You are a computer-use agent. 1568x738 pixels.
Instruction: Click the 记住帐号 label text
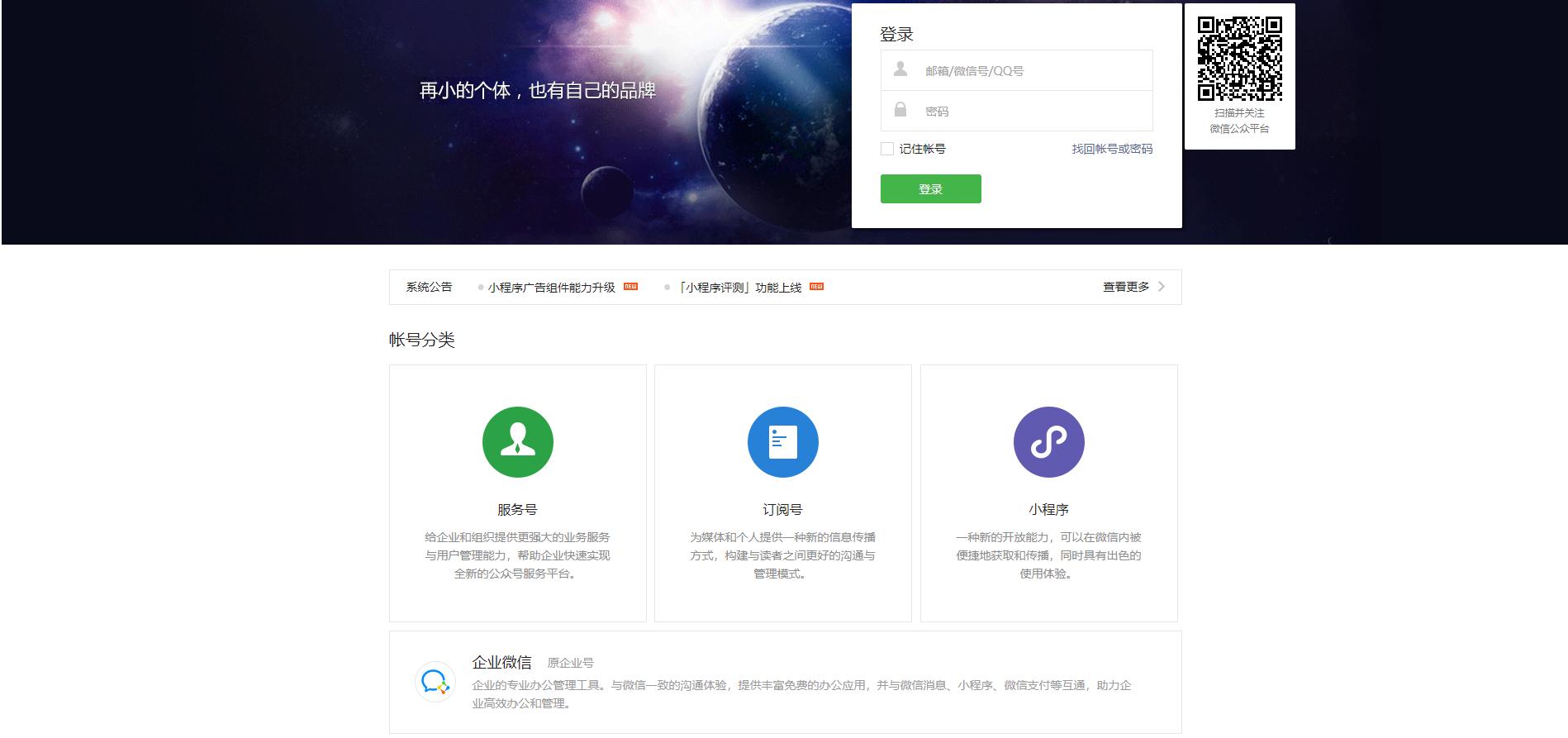[x=922, y=149]
